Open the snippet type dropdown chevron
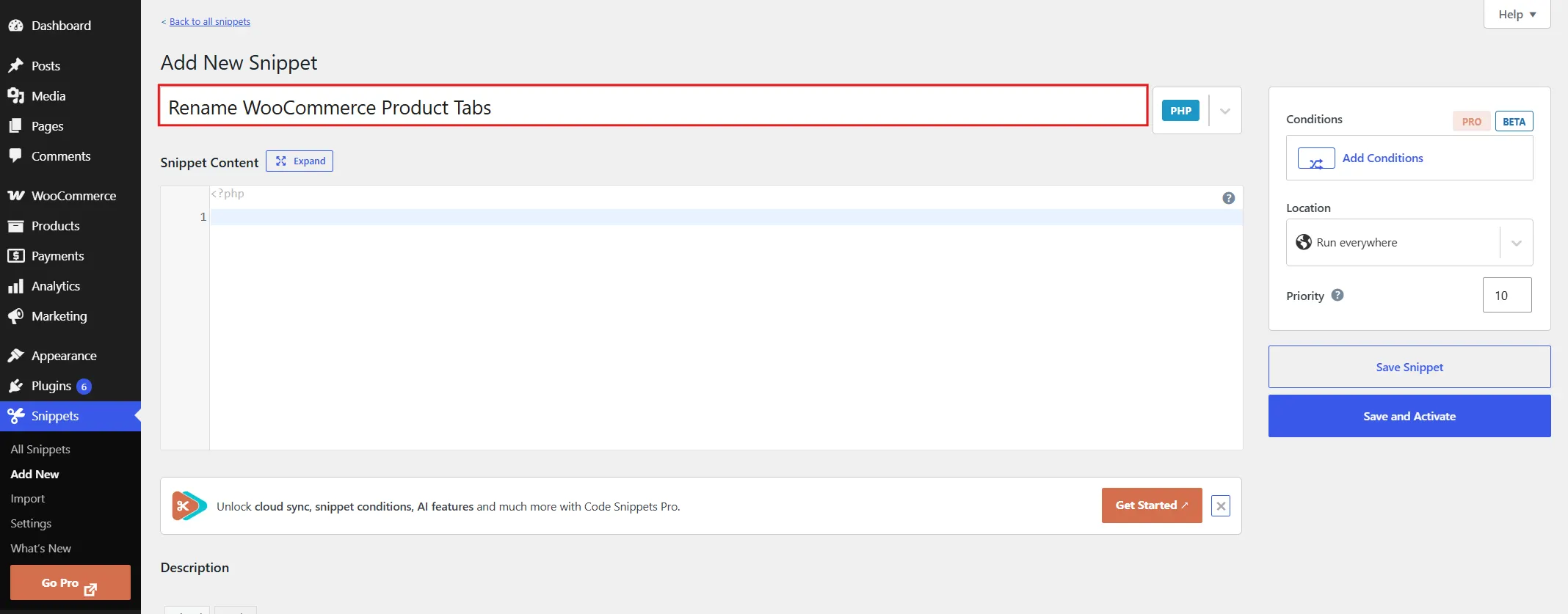1568x614 pixels. click(x=1225, y=112)
